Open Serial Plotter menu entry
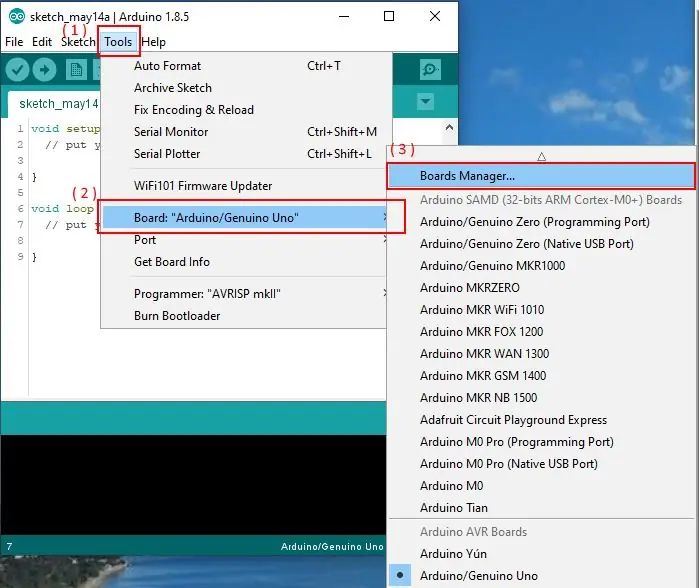Viewport: 699px width, 588px height. pos(244,154)
